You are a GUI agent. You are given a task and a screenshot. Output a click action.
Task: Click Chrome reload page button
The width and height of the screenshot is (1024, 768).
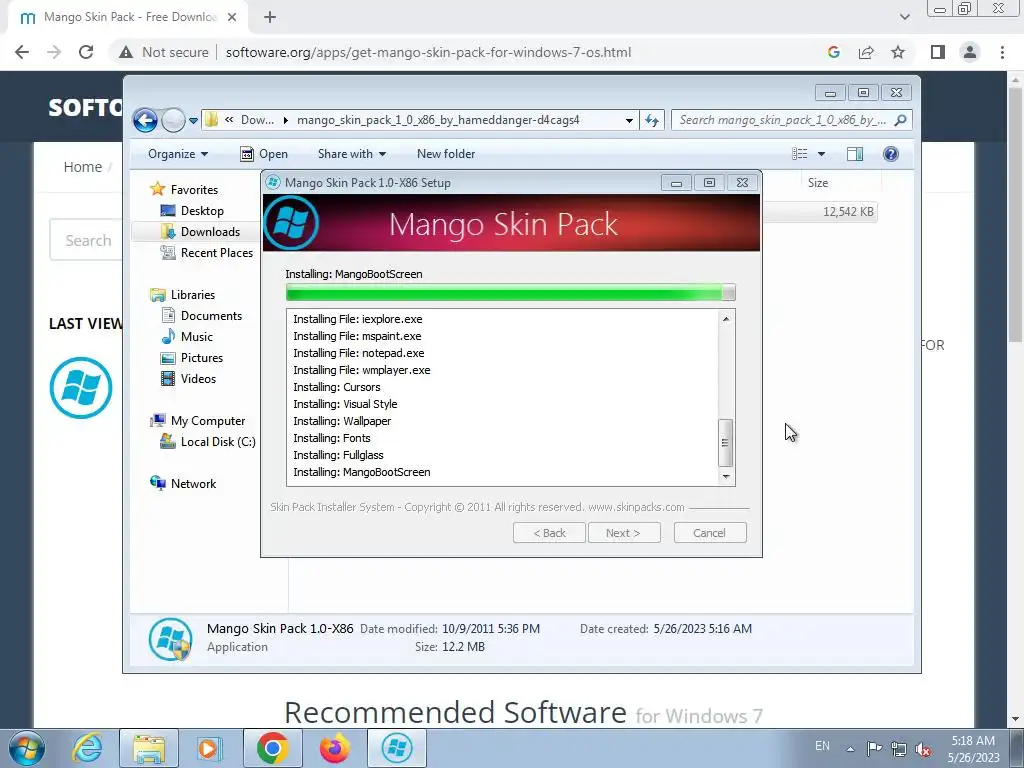86,52
